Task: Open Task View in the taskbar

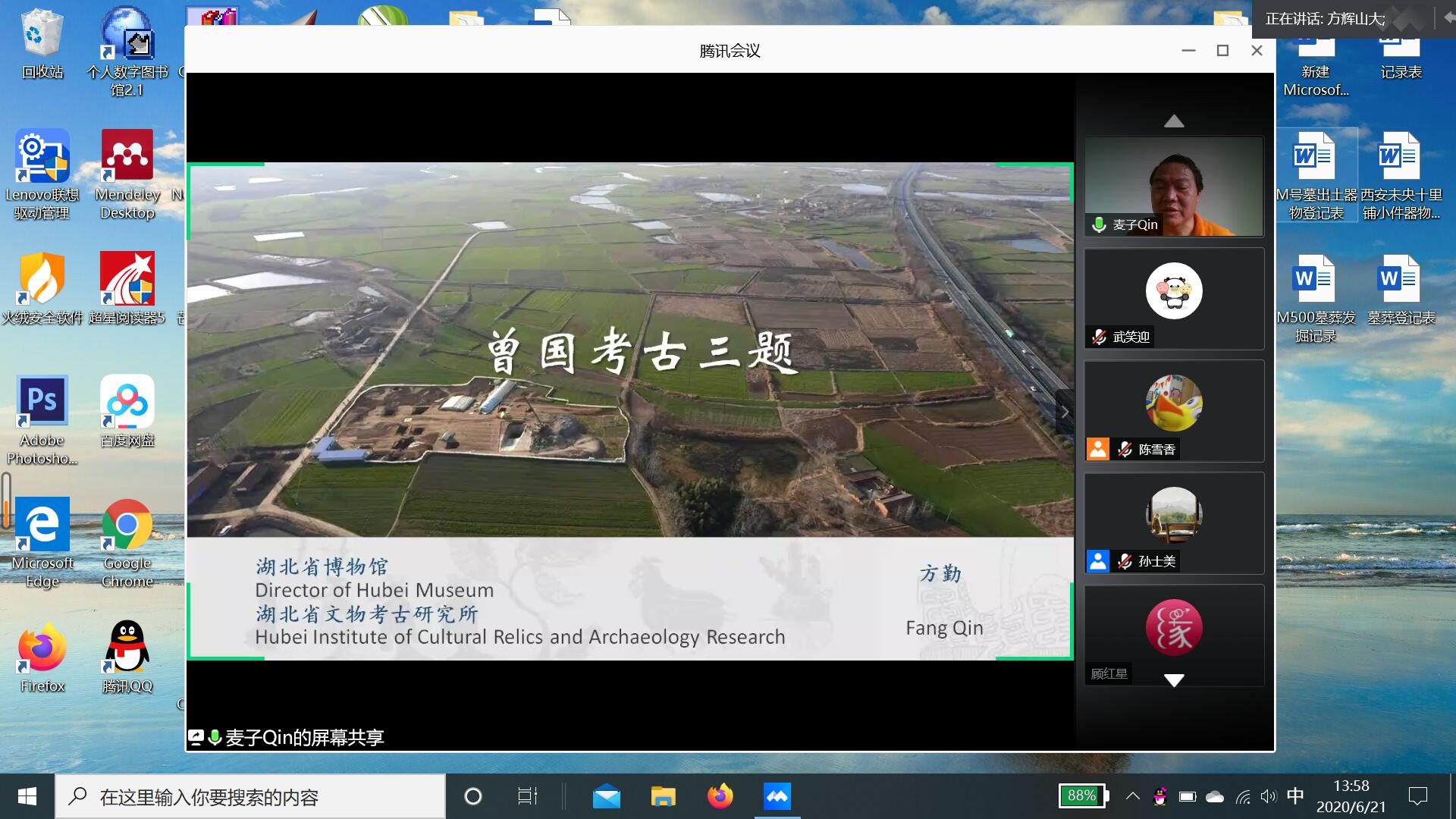Action: point(527,796)
